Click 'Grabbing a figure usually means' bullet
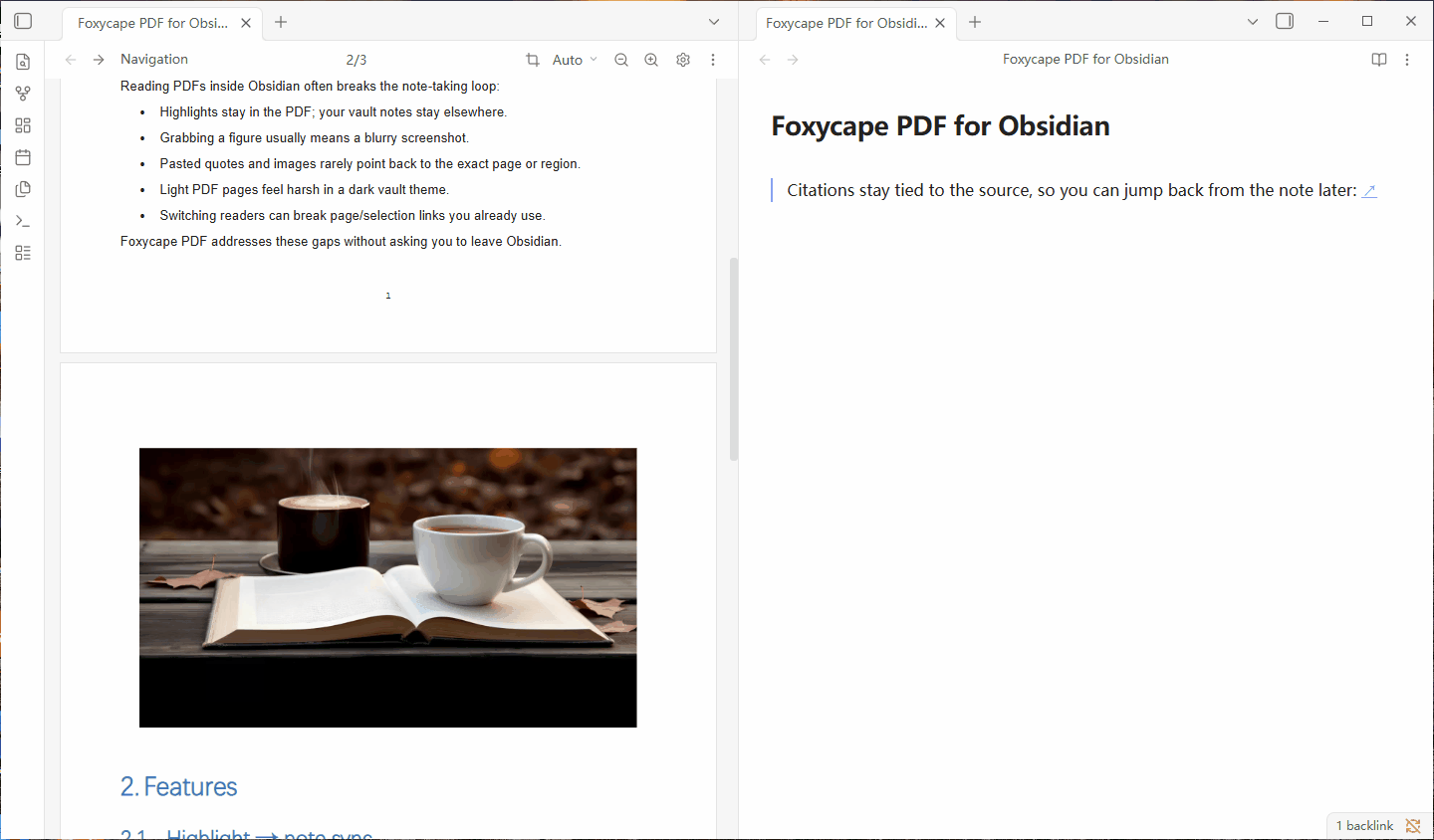1434x840 pixels. (x=315, y=138)
